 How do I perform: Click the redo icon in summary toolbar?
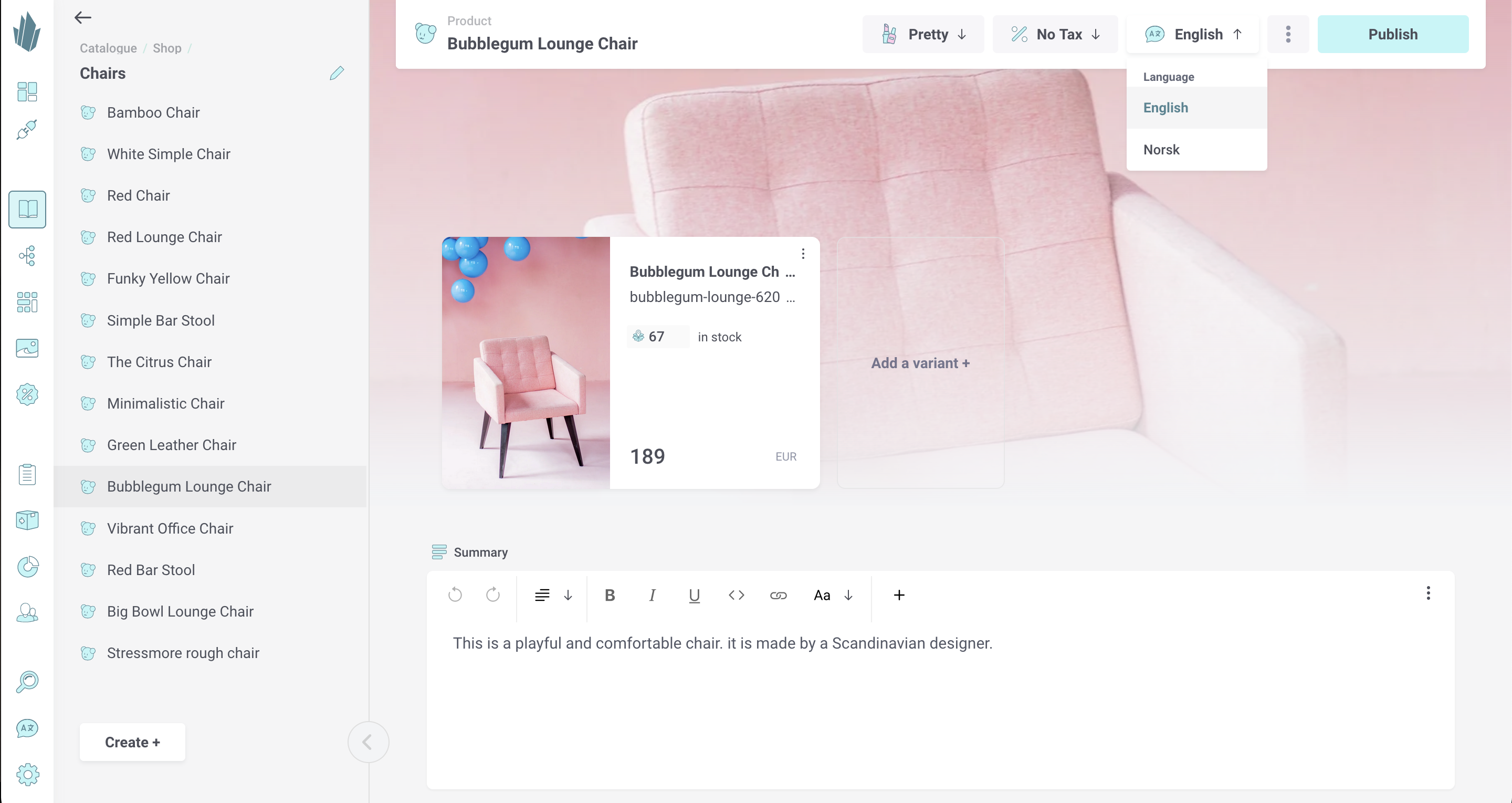coord(493,595)
